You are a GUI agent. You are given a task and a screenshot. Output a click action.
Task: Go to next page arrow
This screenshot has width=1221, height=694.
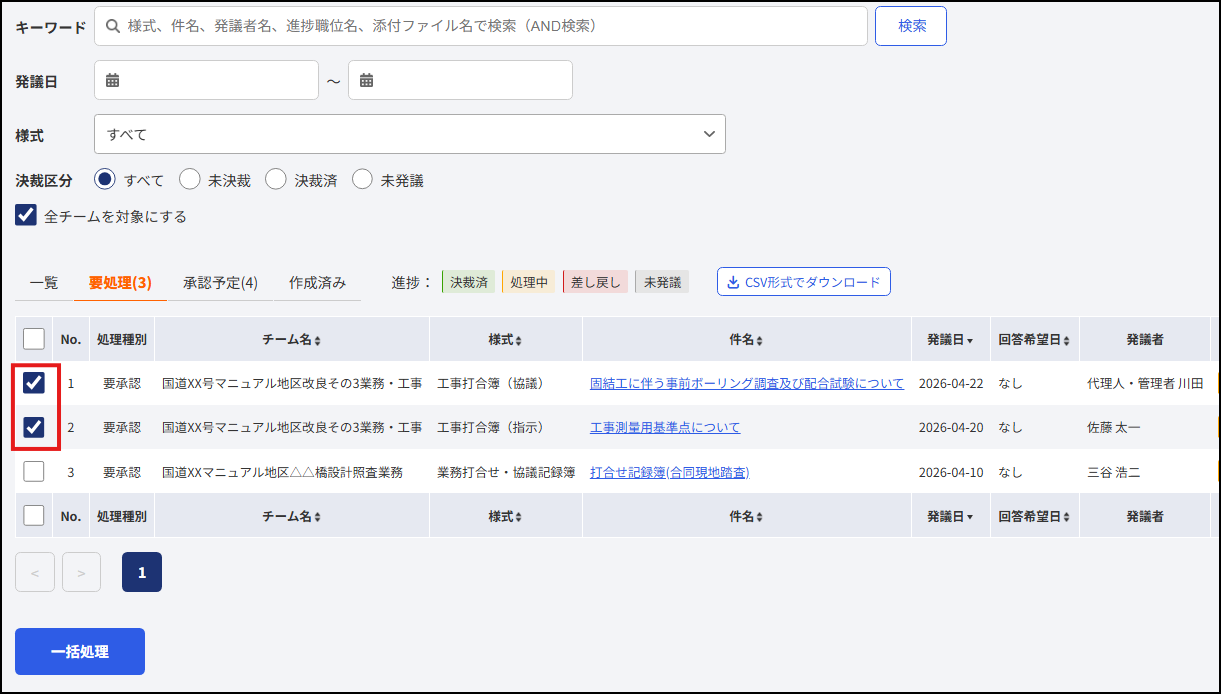pyautogui.click(x=81, y=572)
